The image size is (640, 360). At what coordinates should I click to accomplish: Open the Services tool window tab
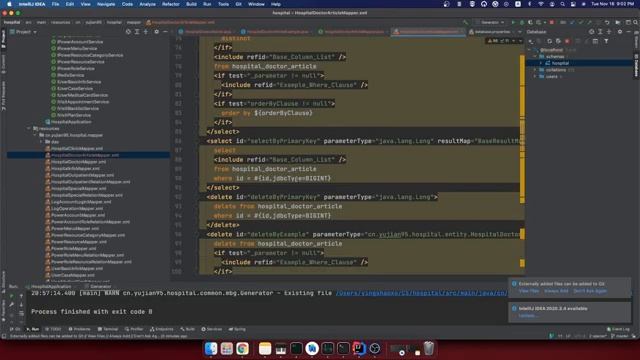click(212, 329)
